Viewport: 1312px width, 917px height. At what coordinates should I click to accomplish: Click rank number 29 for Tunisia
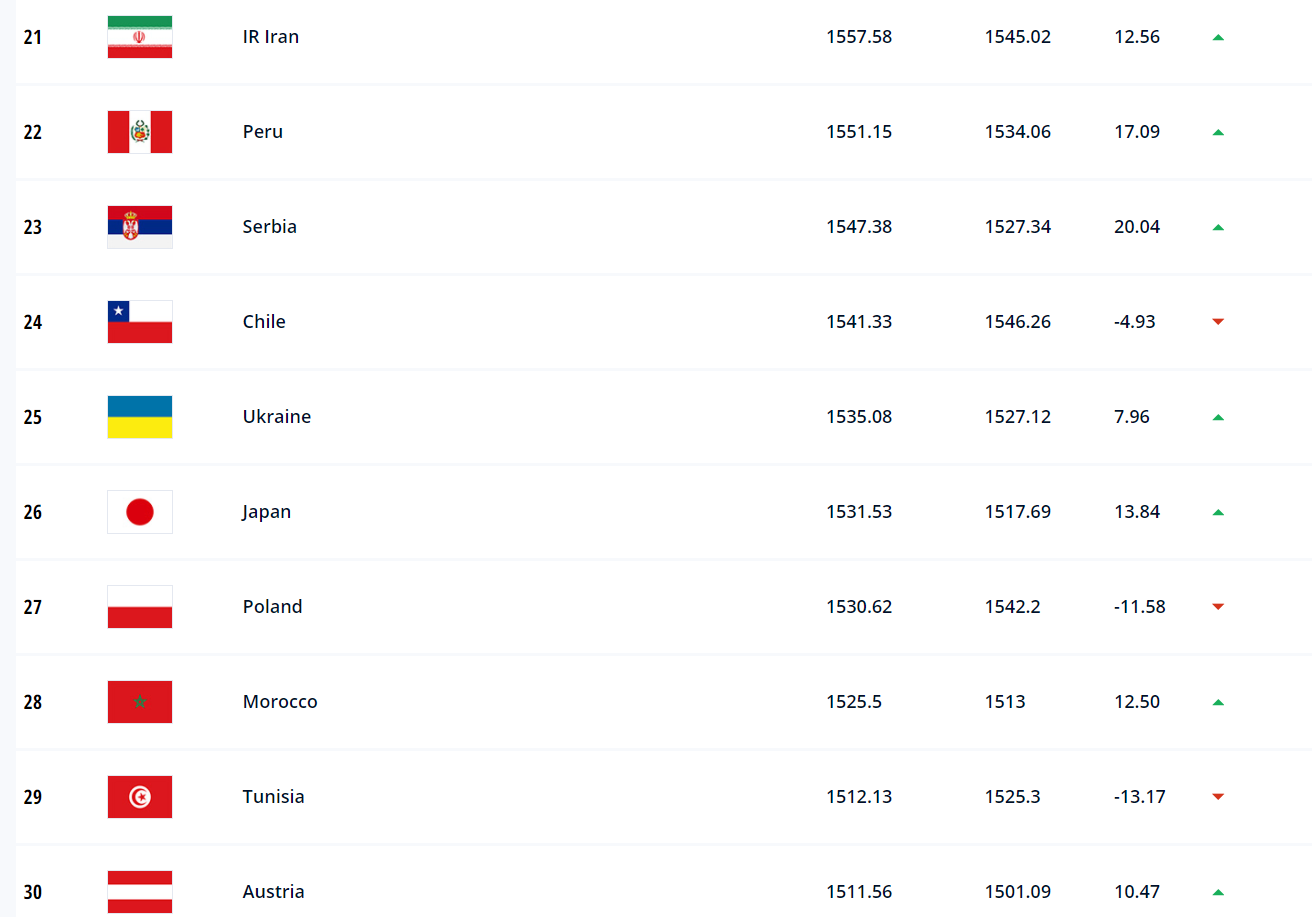click(x=33, y=797)
